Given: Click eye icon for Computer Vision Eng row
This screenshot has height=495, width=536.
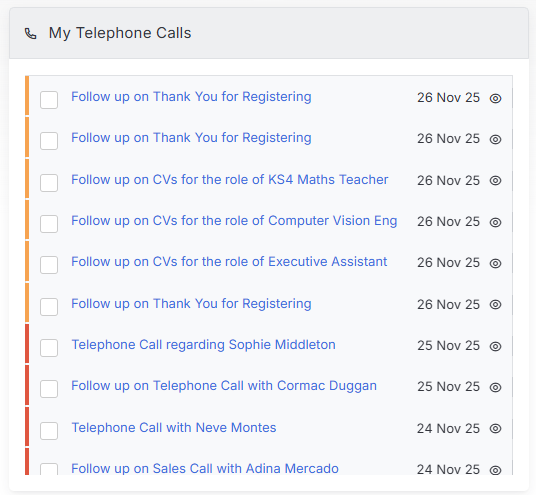Looking at the screenshot, I should point(495,222).
